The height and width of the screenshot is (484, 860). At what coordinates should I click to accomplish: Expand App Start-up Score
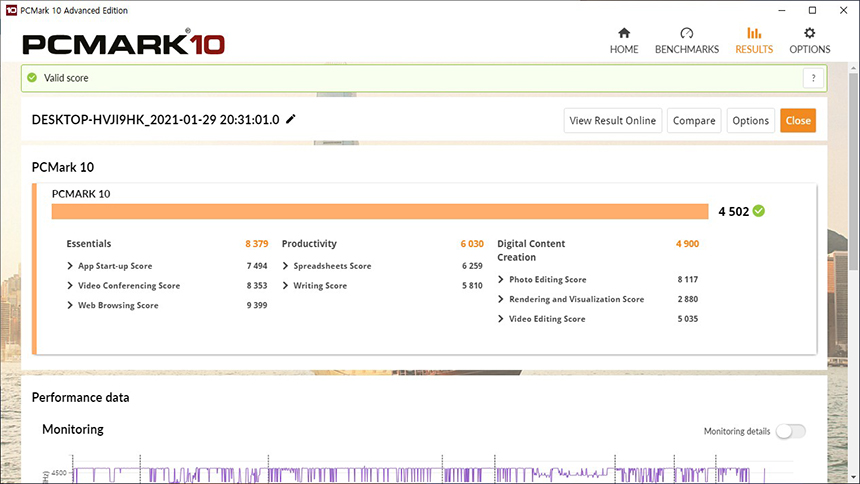[70, 266]
